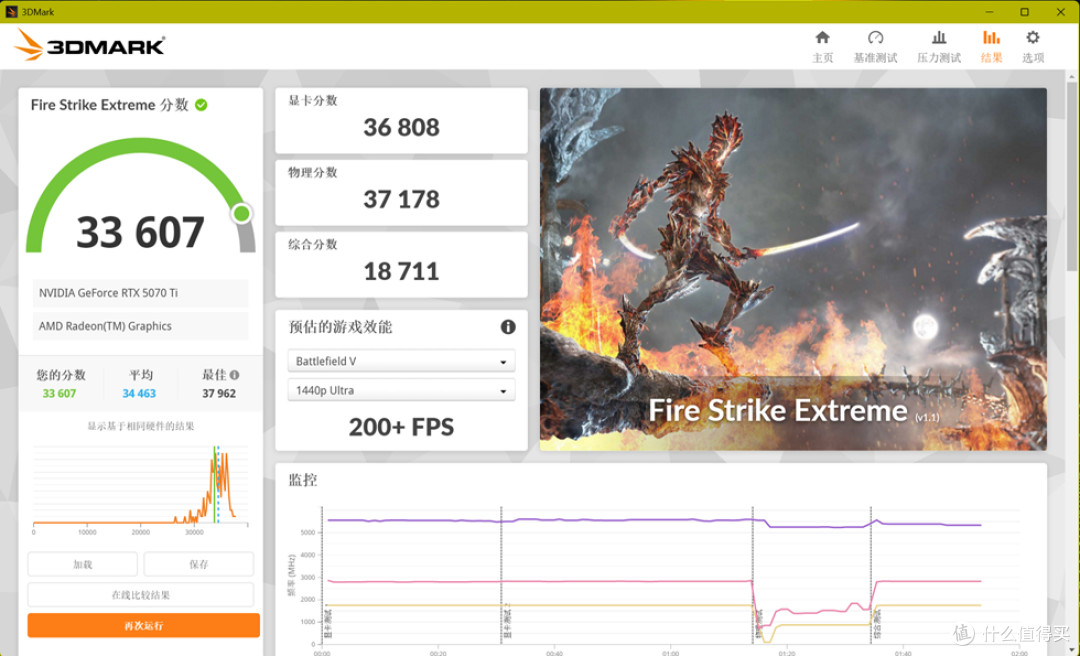Switch to the 结果 results tab

pos(991,47)
